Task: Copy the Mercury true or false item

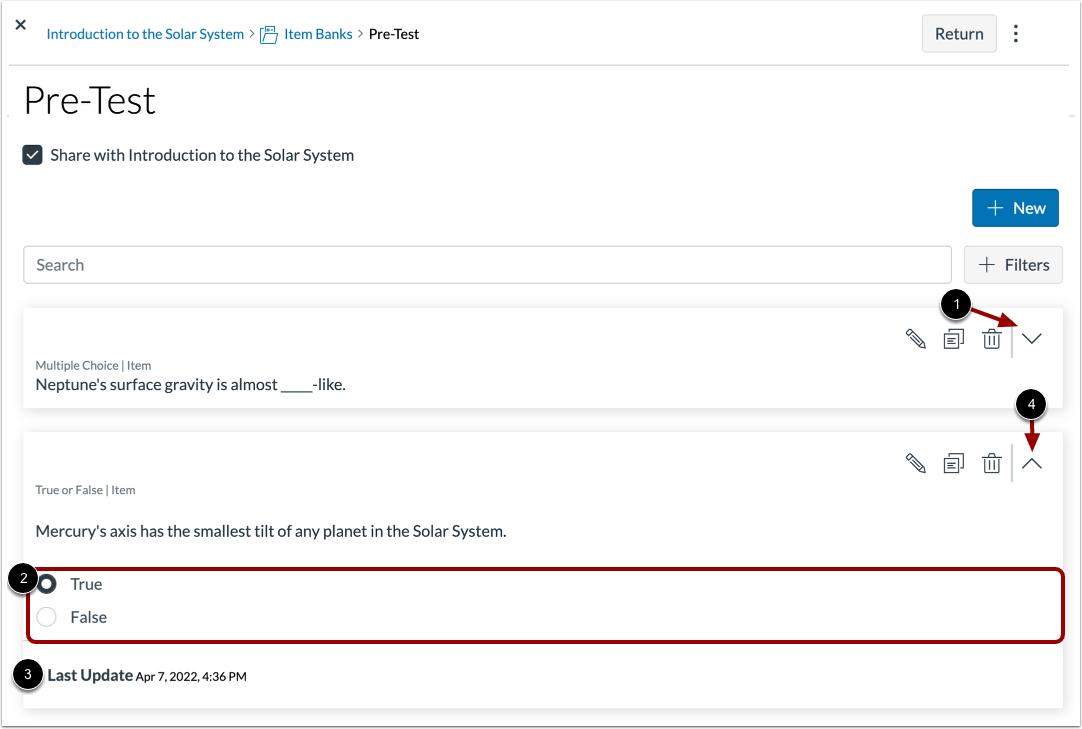Action: (x=953, y=463)
